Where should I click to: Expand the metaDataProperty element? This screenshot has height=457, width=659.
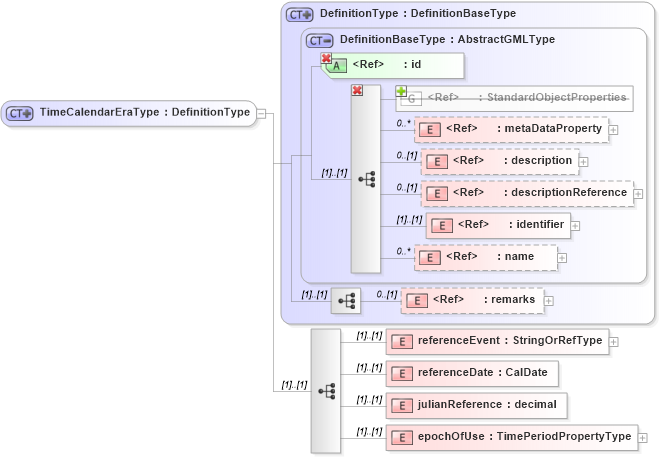point(613,130)
